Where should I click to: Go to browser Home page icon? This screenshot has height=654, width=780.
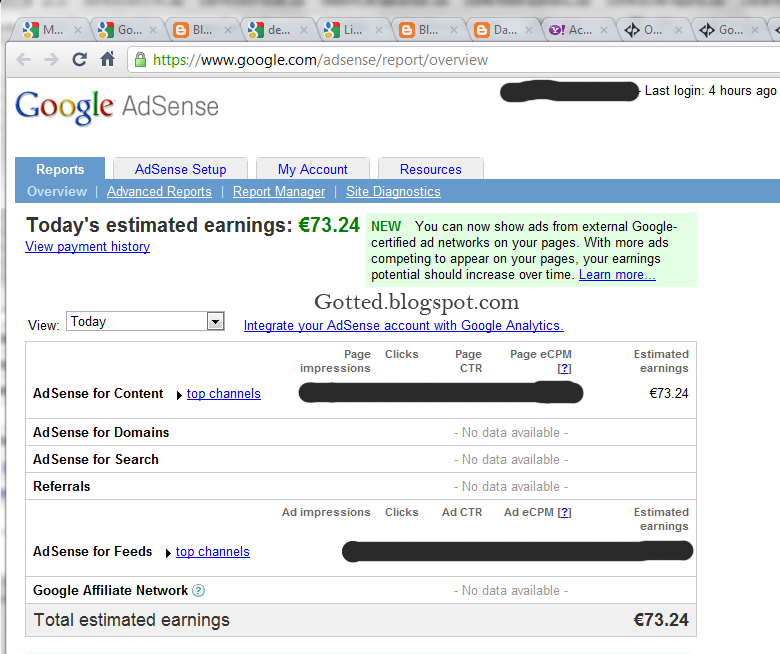pyautogui.click(x=107, y=59)
